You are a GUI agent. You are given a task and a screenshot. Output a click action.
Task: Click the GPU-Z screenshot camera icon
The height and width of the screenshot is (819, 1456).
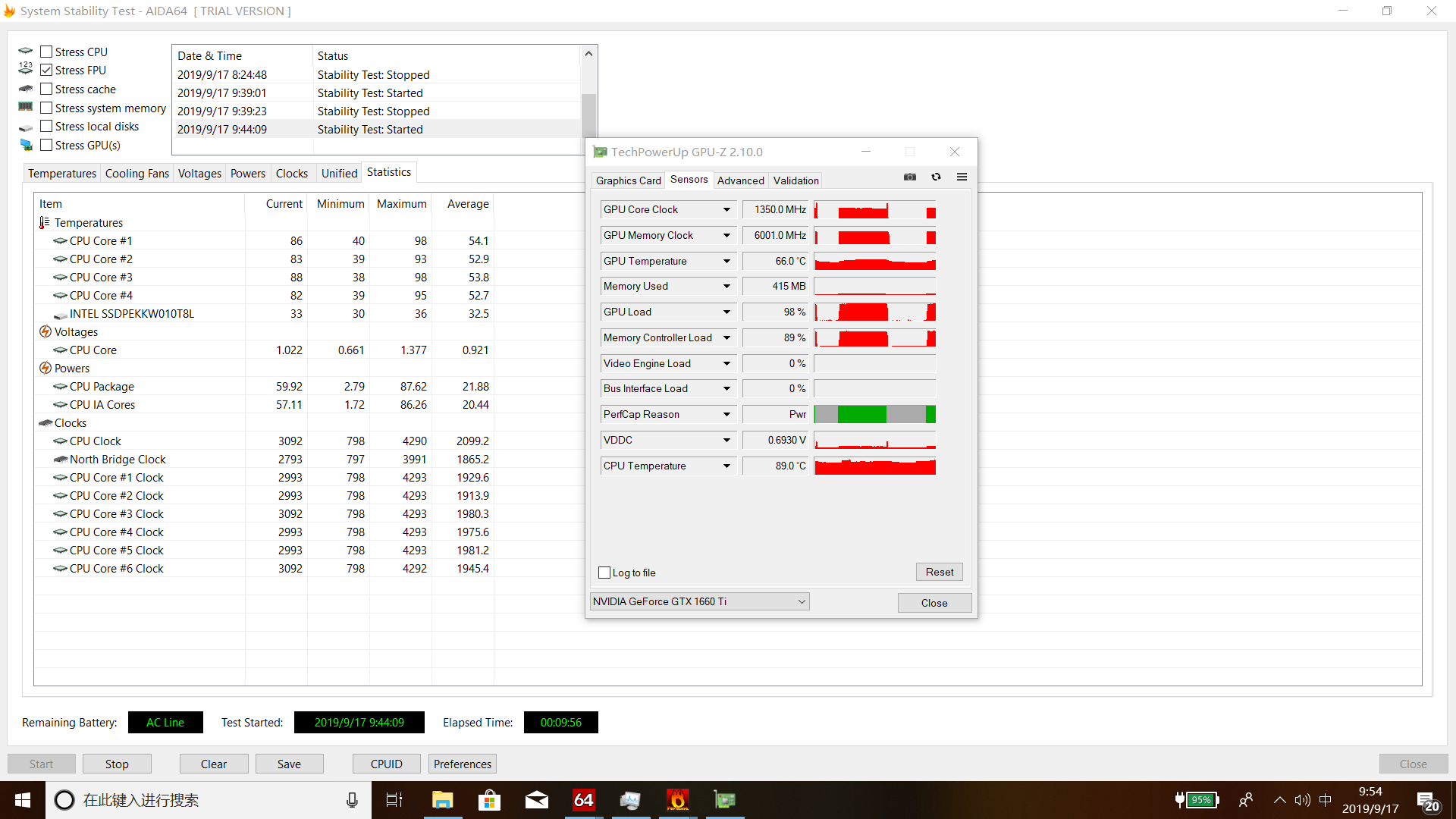910,177
